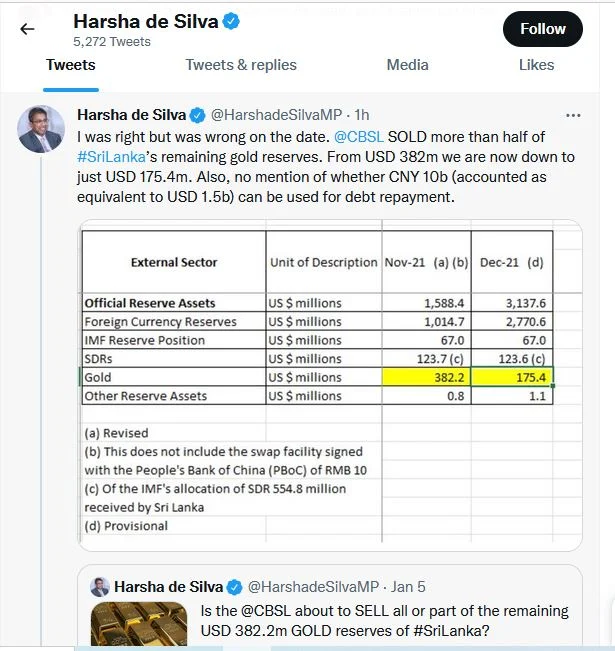Screen dimensions: 615x651
Task: Click verified badge in quoted tweet
Action: coord(235,587)
